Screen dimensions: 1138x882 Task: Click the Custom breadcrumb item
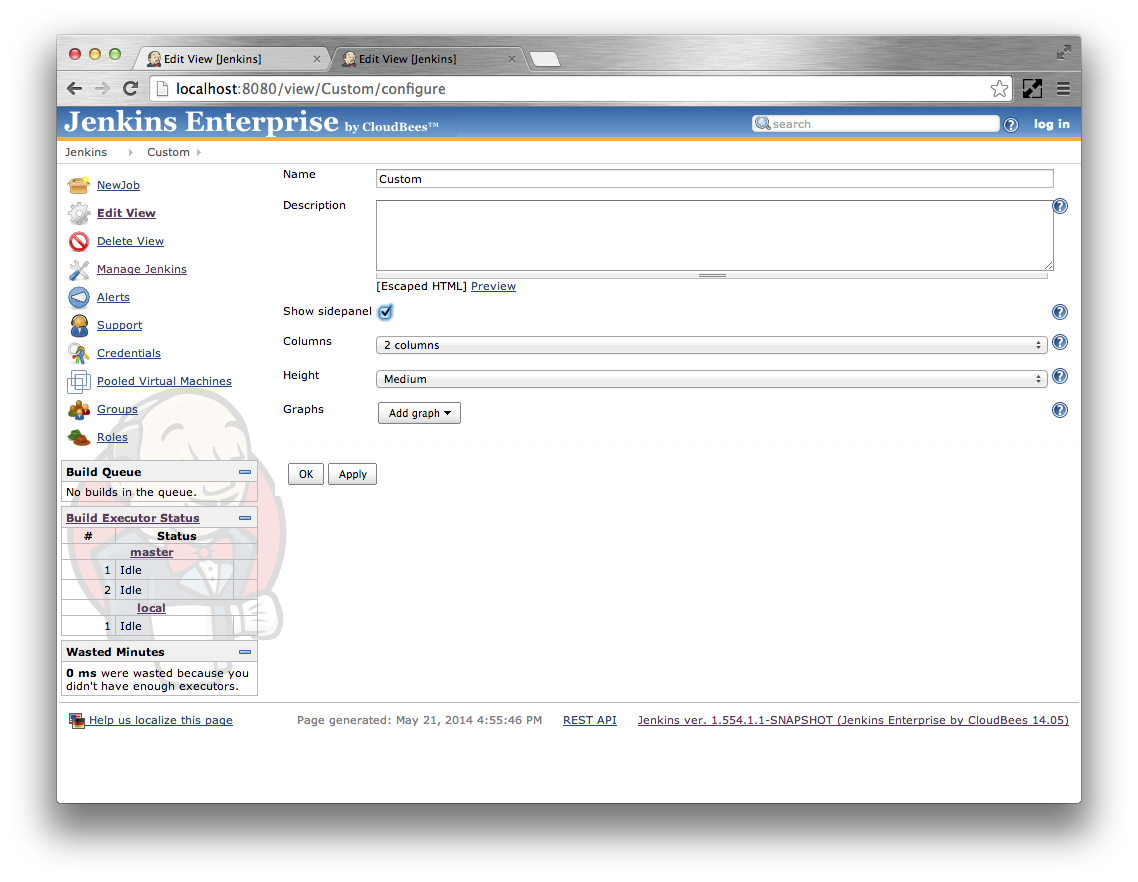[x=168, y=152]
